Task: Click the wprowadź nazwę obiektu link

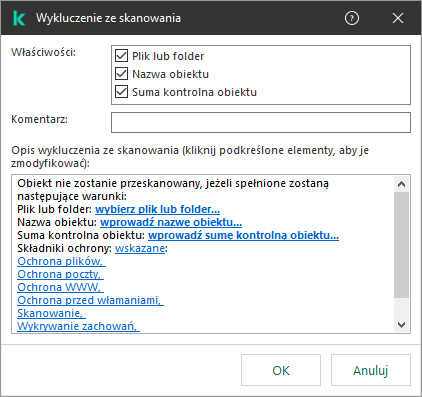Action: click(171, 222)
